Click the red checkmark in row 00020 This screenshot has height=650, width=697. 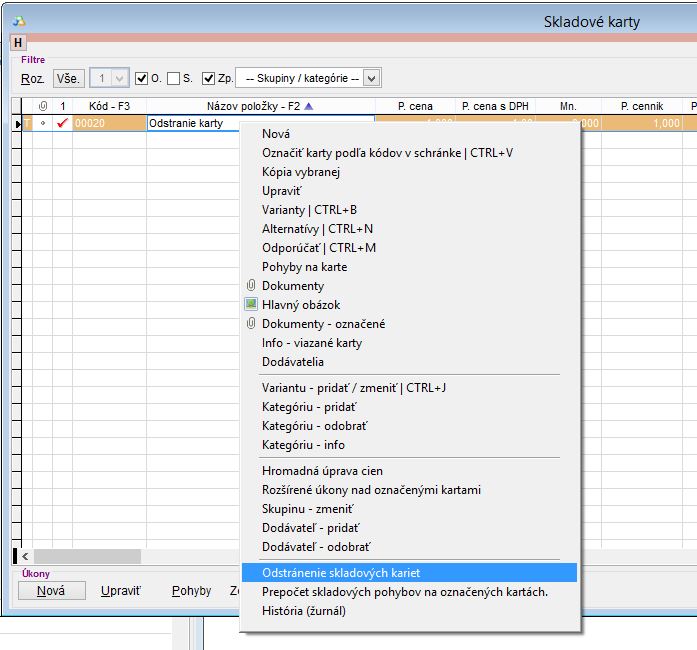62,124
